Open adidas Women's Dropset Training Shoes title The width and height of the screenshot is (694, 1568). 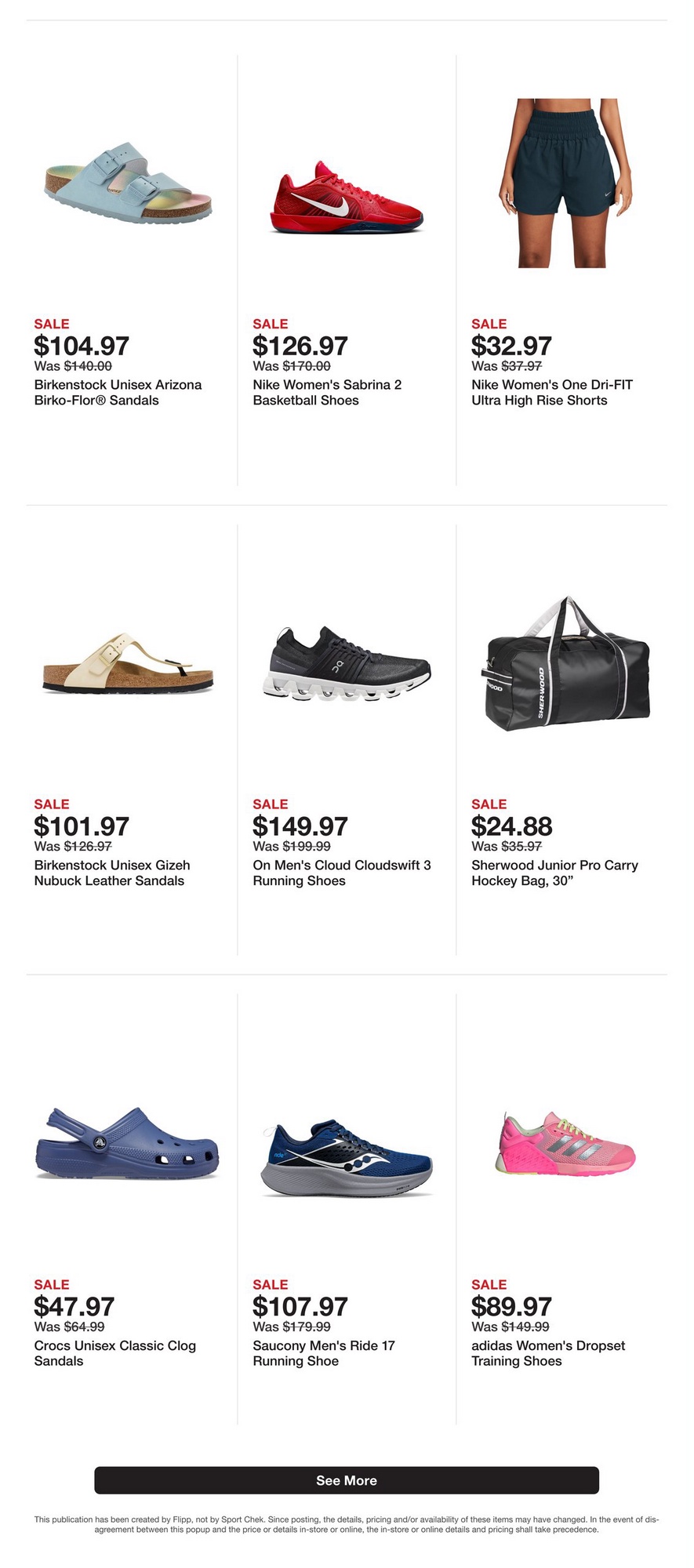(x=547, y=1353)
